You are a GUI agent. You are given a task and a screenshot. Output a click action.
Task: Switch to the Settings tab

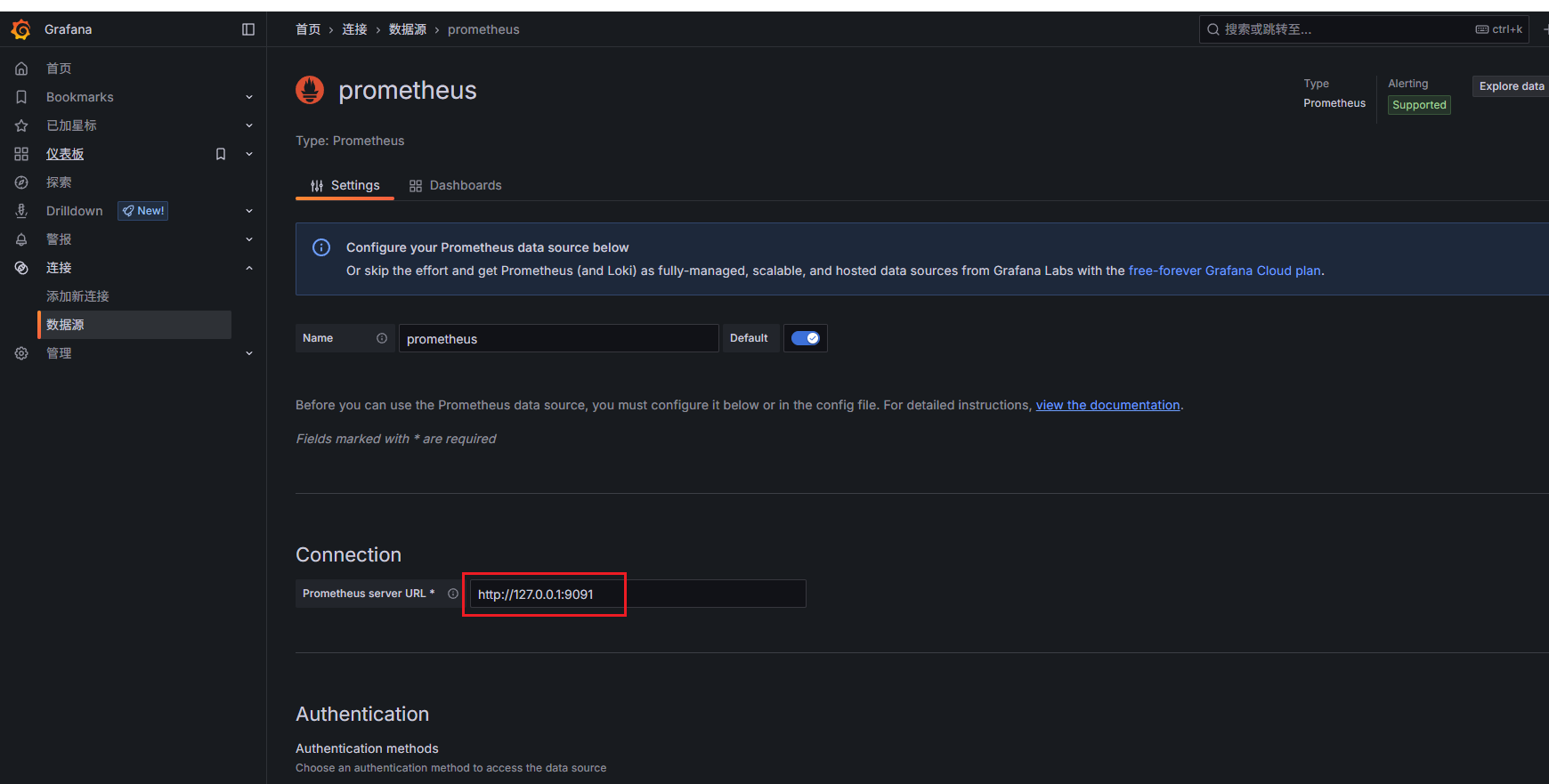coord(345,185)
